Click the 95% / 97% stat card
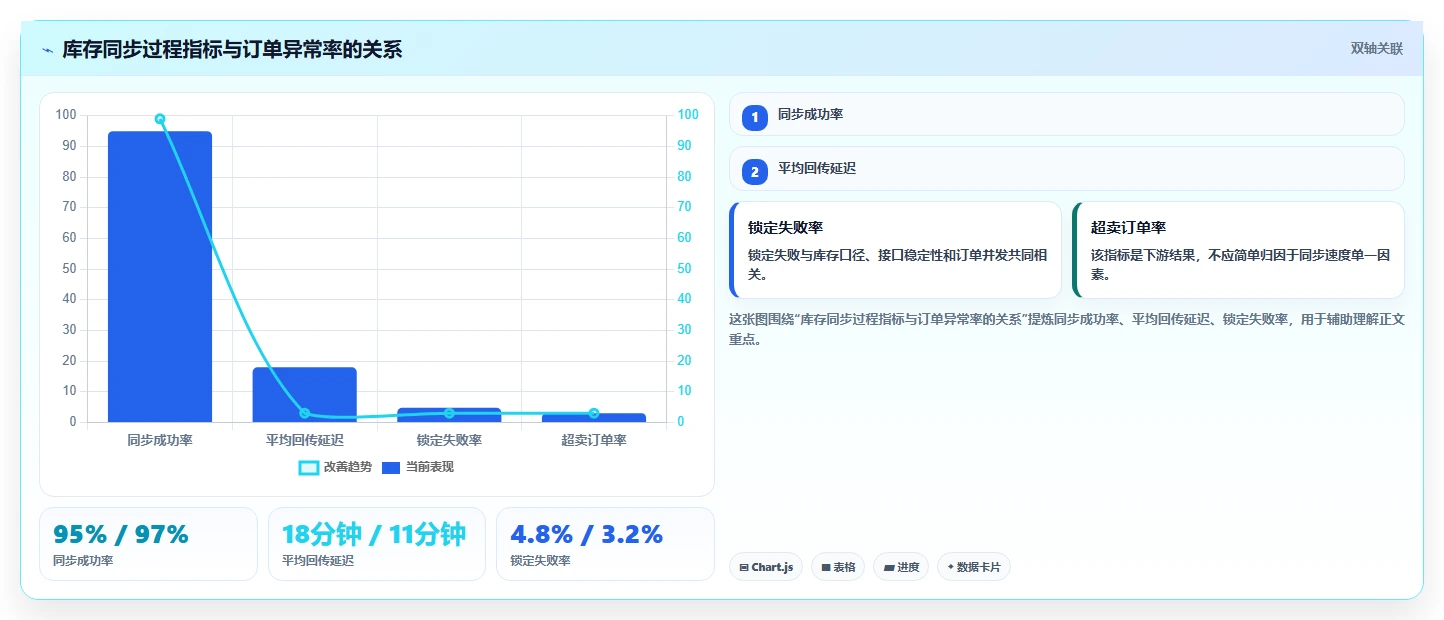The width and height of the screenshot is (1444, 620). point(148,544)
